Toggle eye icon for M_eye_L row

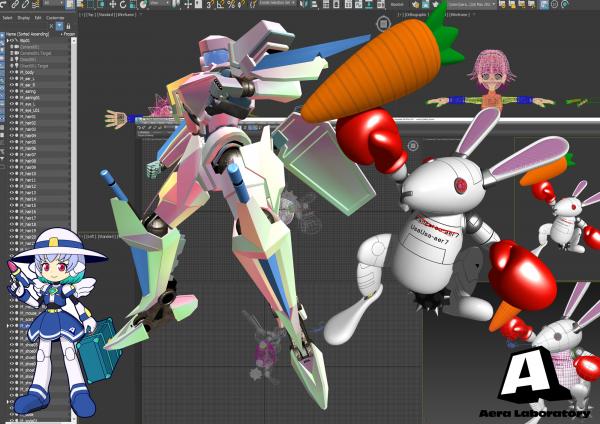click(x=11, y=104)
